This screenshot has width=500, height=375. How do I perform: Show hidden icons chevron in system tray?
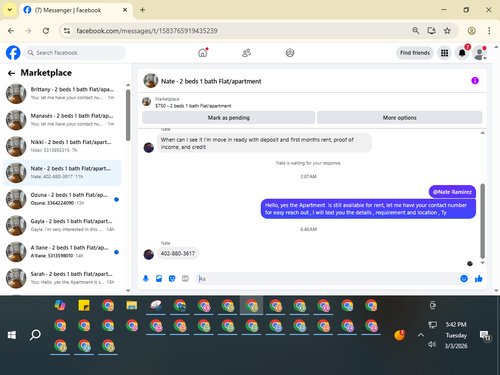pos(421,335)
